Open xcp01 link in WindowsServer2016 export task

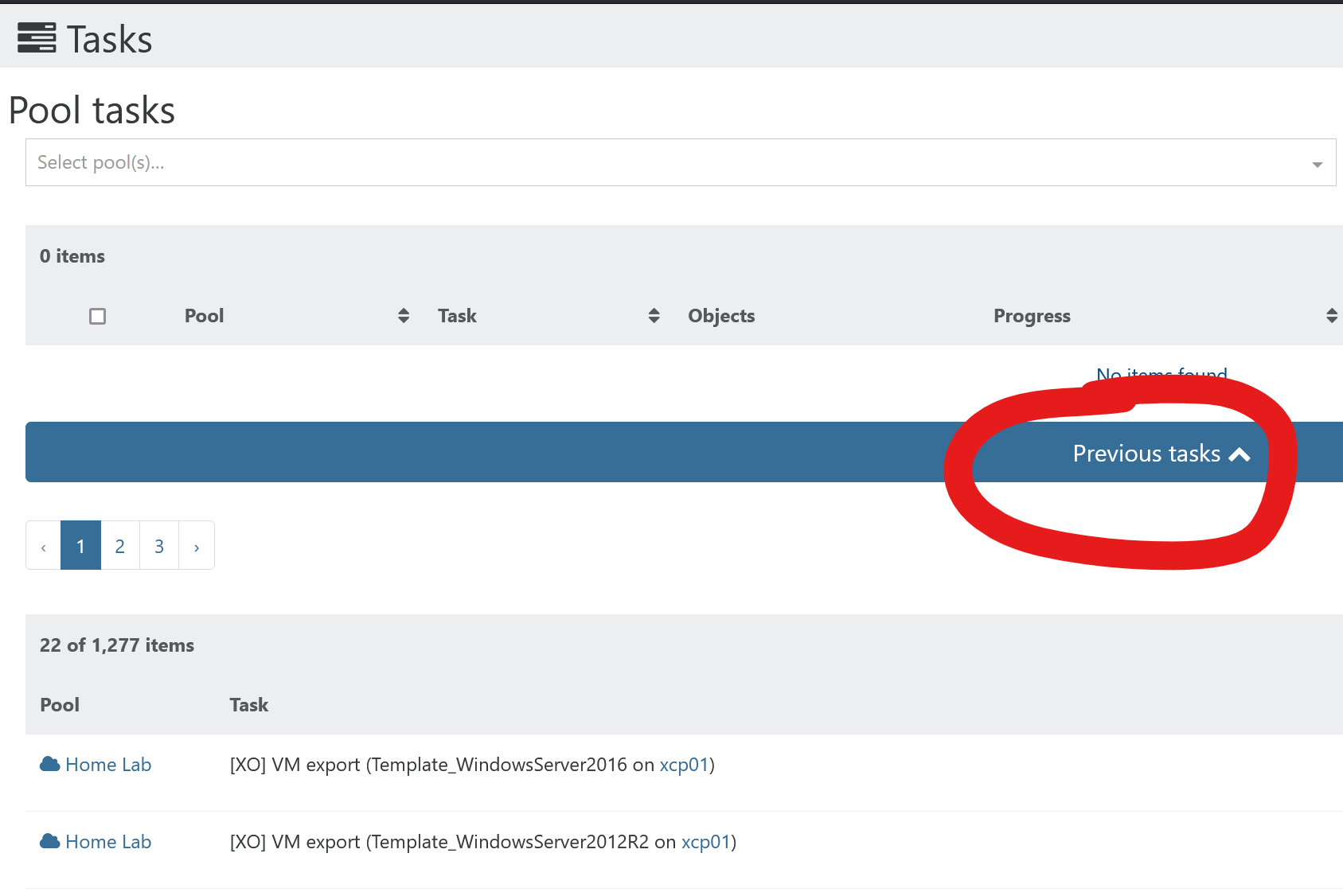(x=684, y=765)
